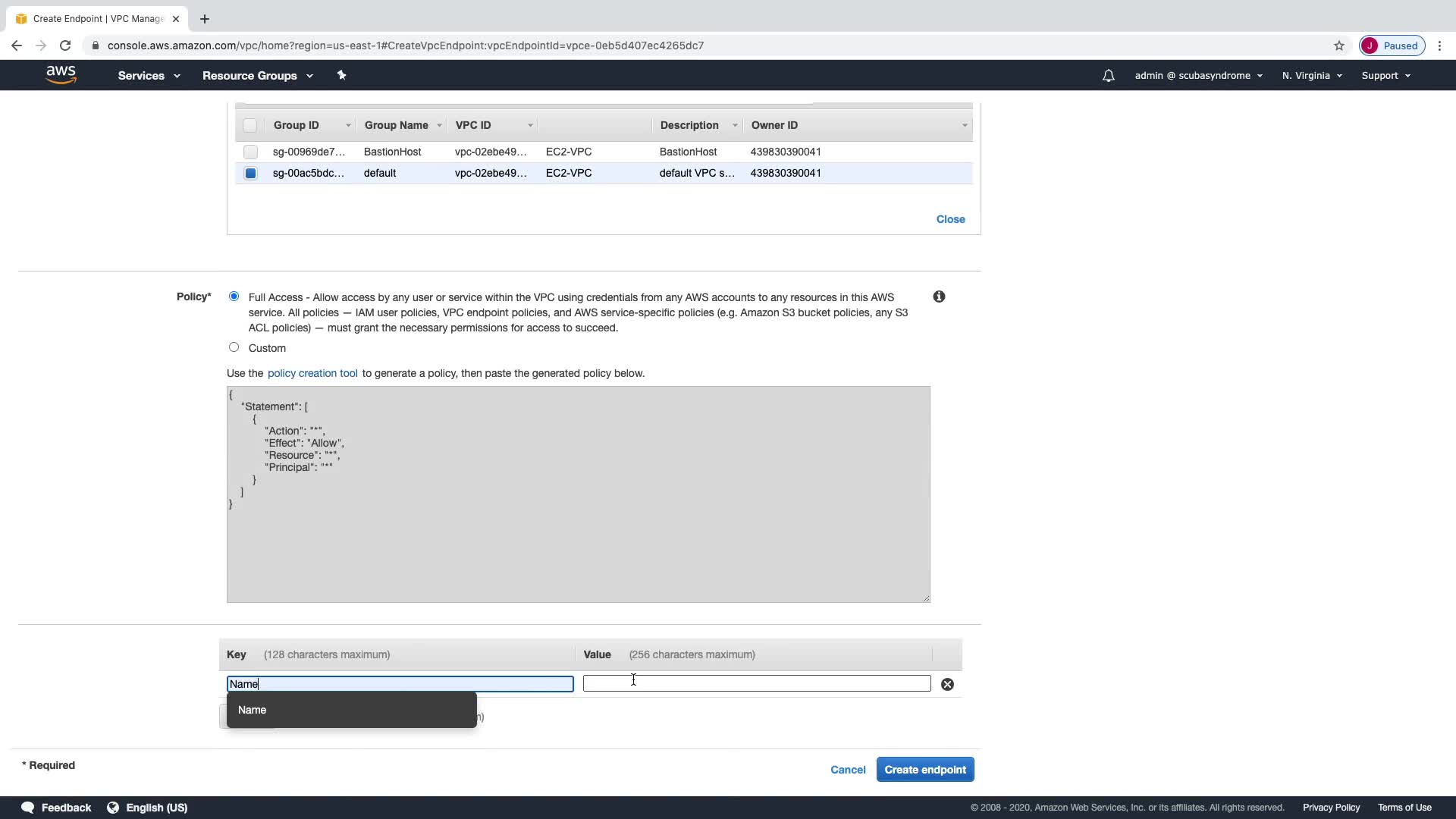The width and height of the screenshot is (1456, 819).
Task: Open the Group ID column filter arrow
Action: (348, 125)
